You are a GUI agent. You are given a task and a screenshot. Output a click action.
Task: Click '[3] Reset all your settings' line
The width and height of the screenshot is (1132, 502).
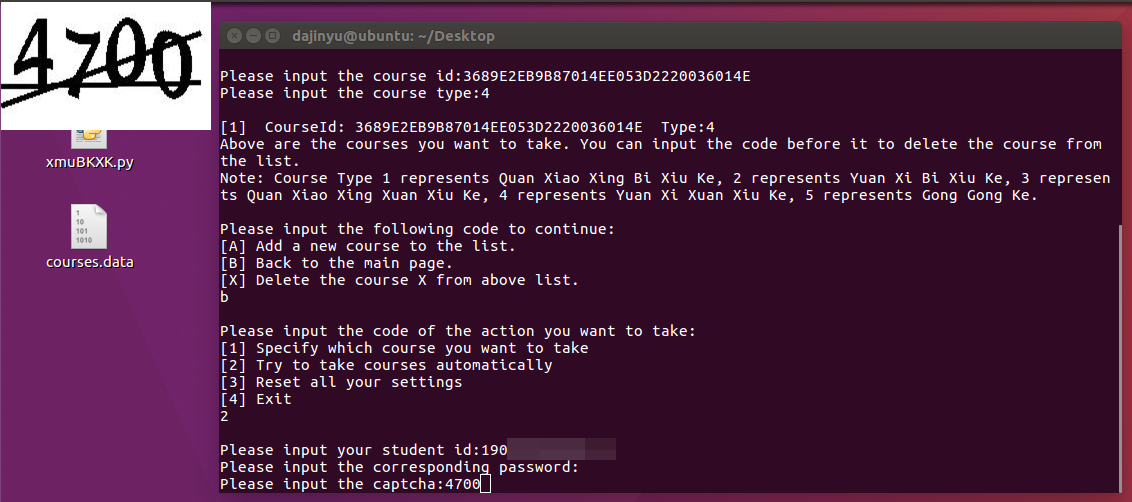[x=341, y=382]
